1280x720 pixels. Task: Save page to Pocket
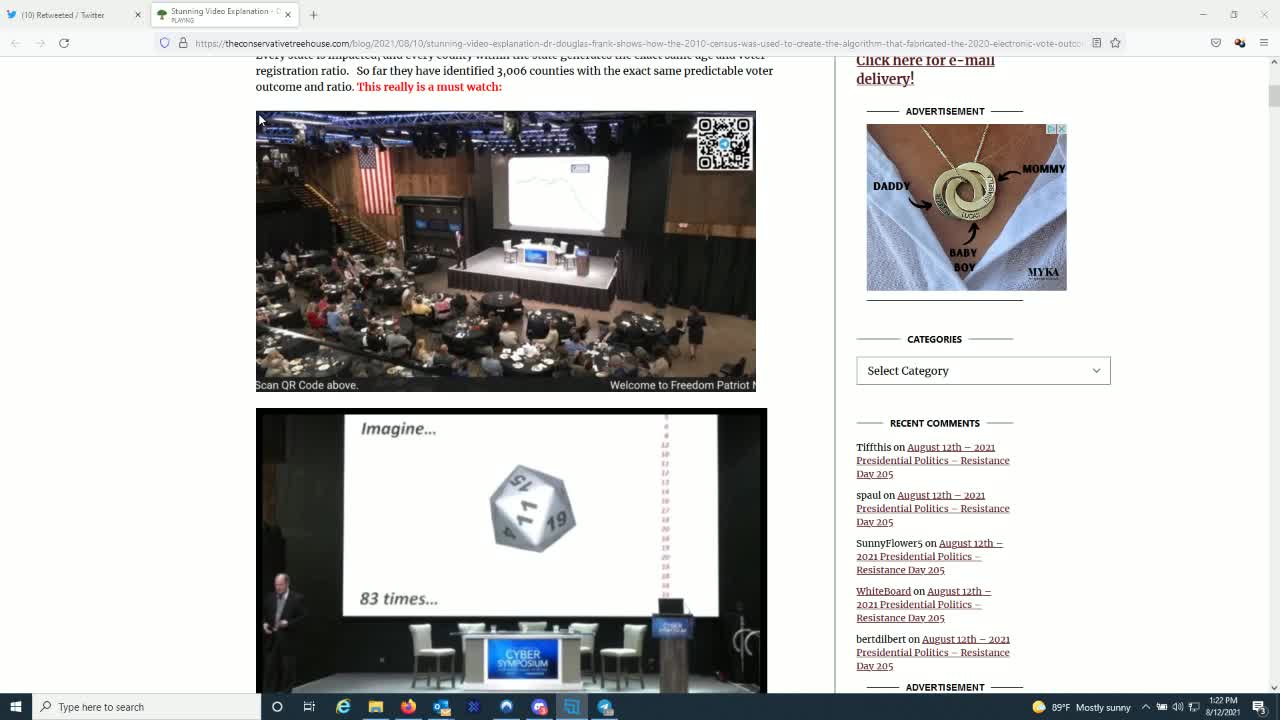1216,43
